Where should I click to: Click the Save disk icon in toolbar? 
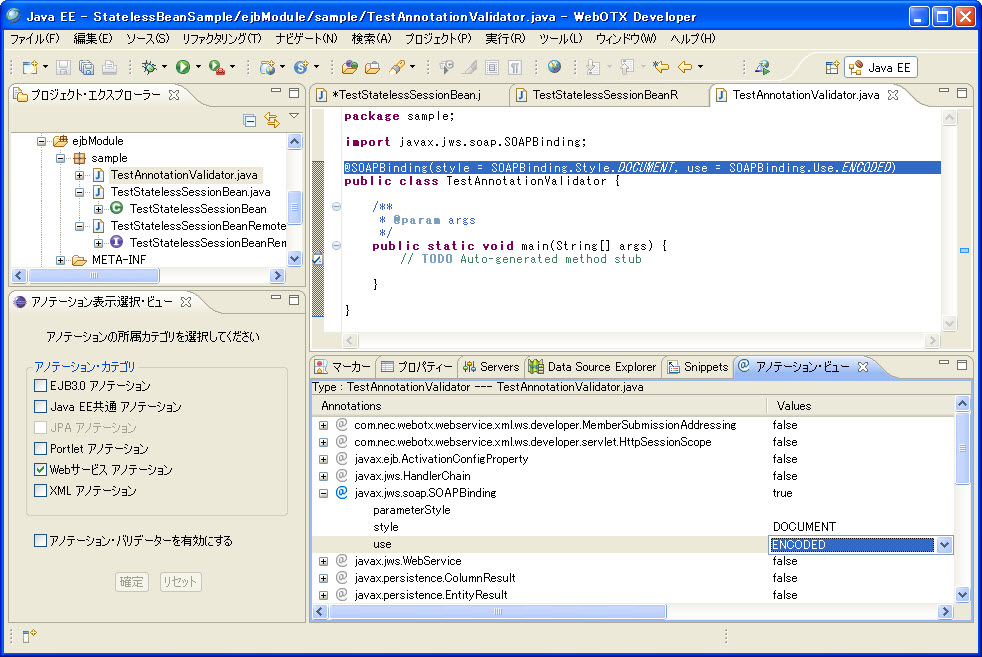[63, 67]
